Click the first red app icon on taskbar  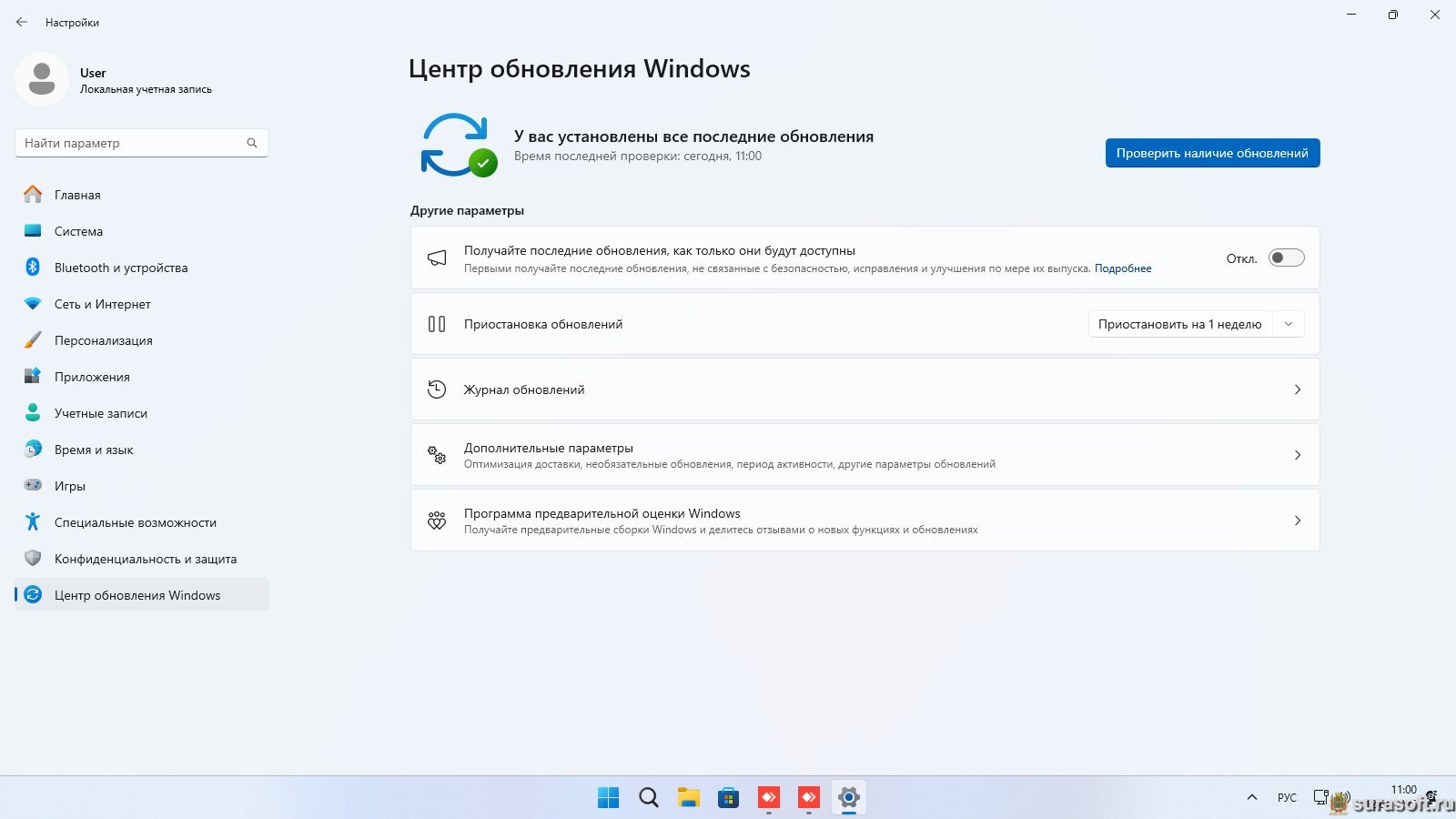(768, 798)
